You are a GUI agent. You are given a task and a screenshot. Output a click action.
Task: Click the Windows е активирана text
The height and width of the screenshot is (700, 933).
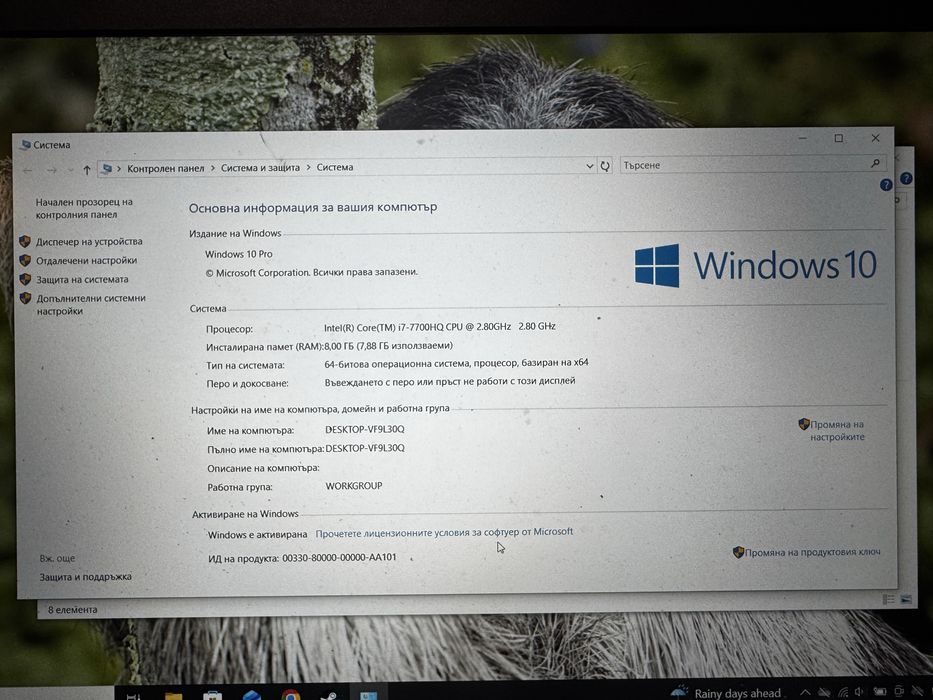click(x=257, y=535)
